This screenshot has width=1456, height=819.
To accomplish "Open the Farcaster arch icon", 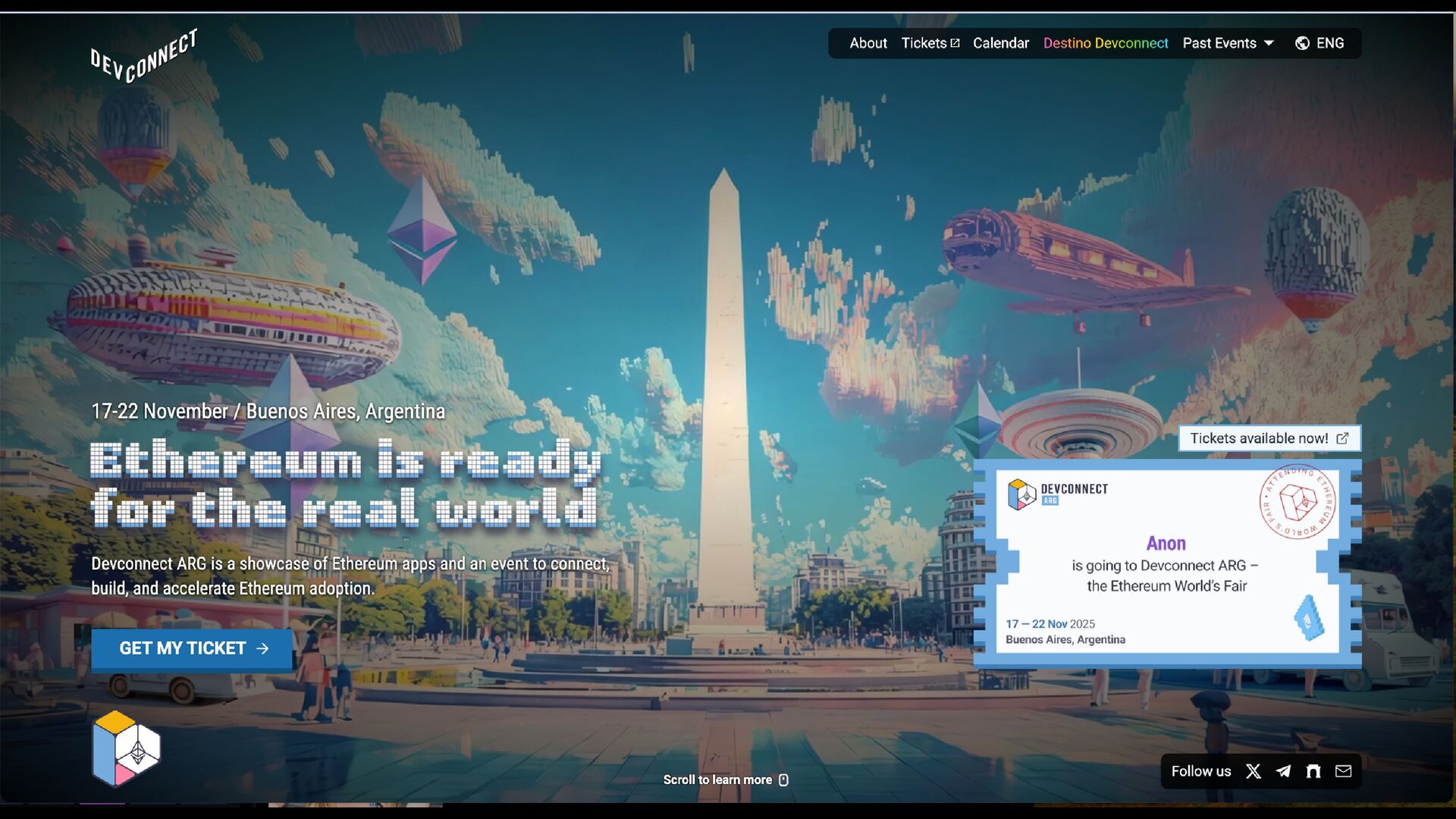I will point(1313,771).
